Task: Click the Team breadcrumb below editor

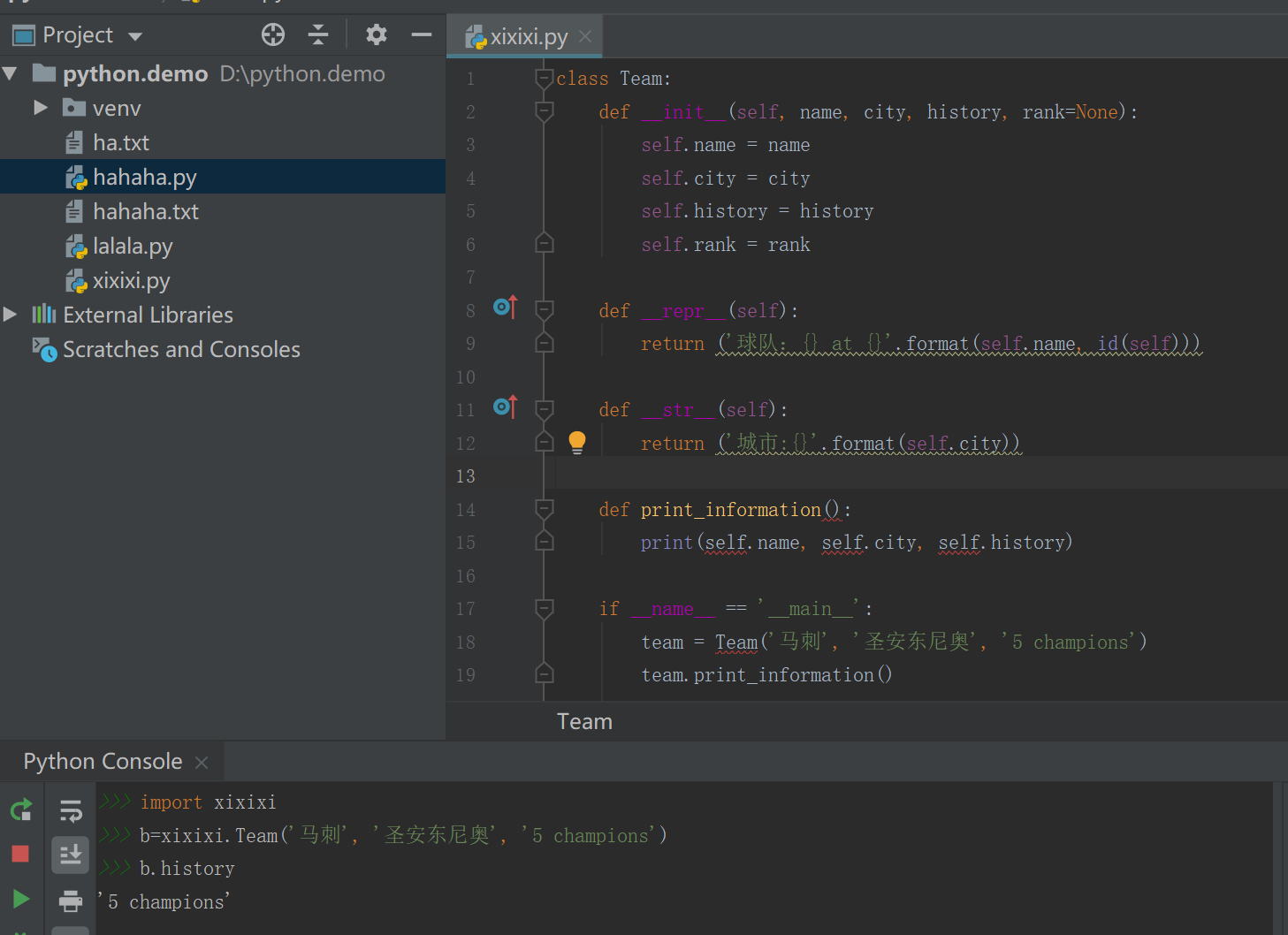Action: (584, 722)
